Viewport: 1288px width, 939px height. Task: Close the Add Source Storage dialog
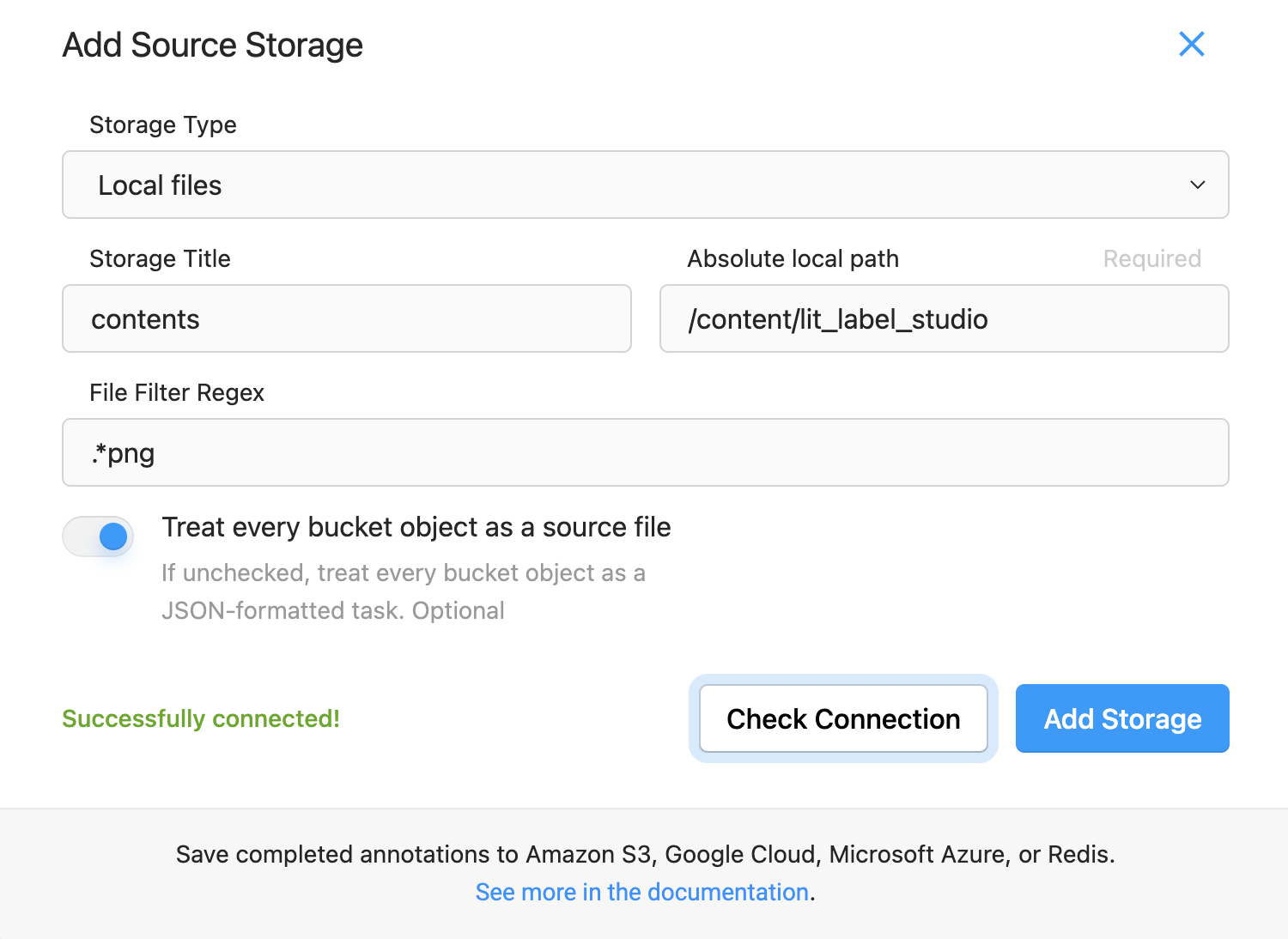pos(1191,44)
